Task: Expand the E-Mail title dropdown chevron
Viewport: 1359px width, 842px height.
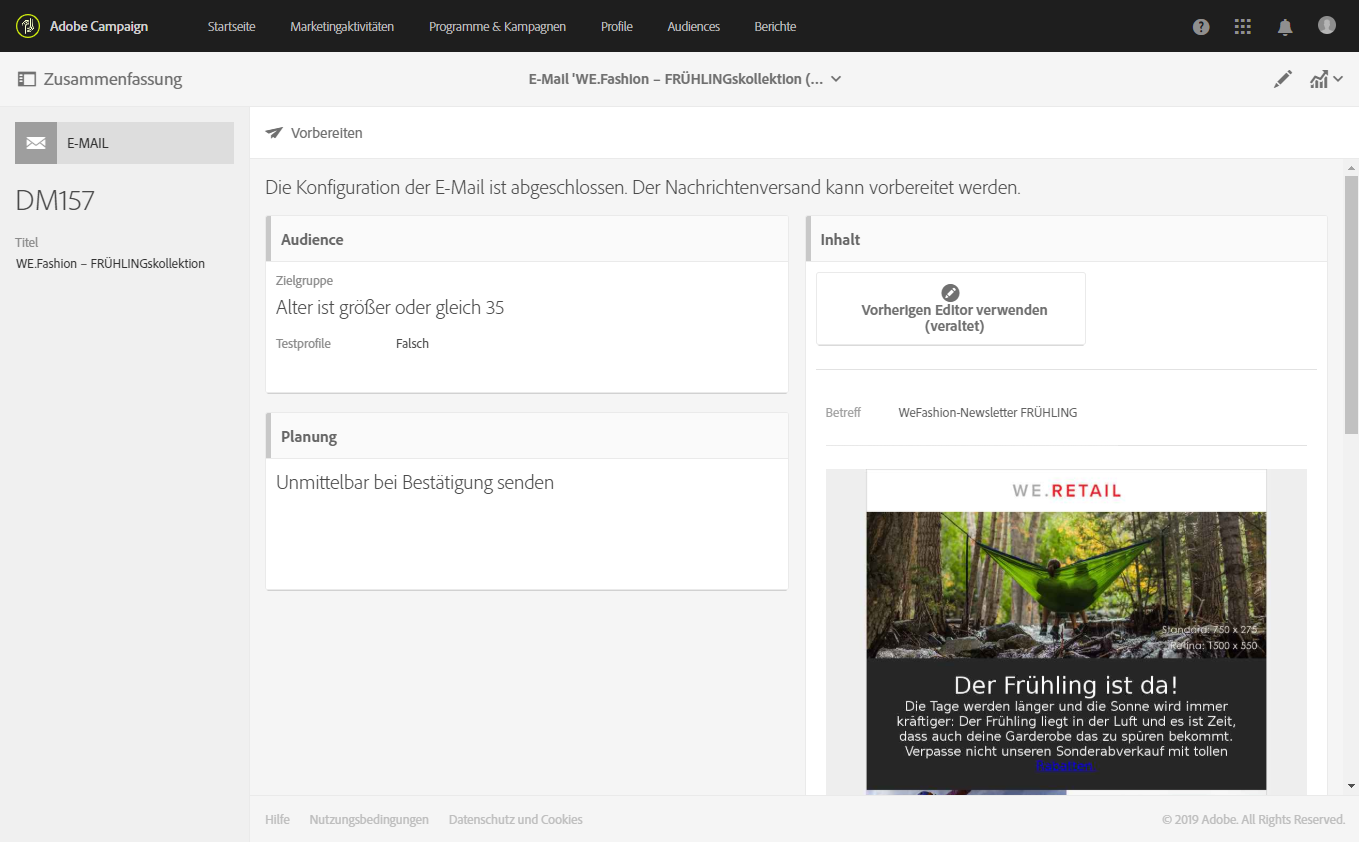Action: (x=836, y=79)
